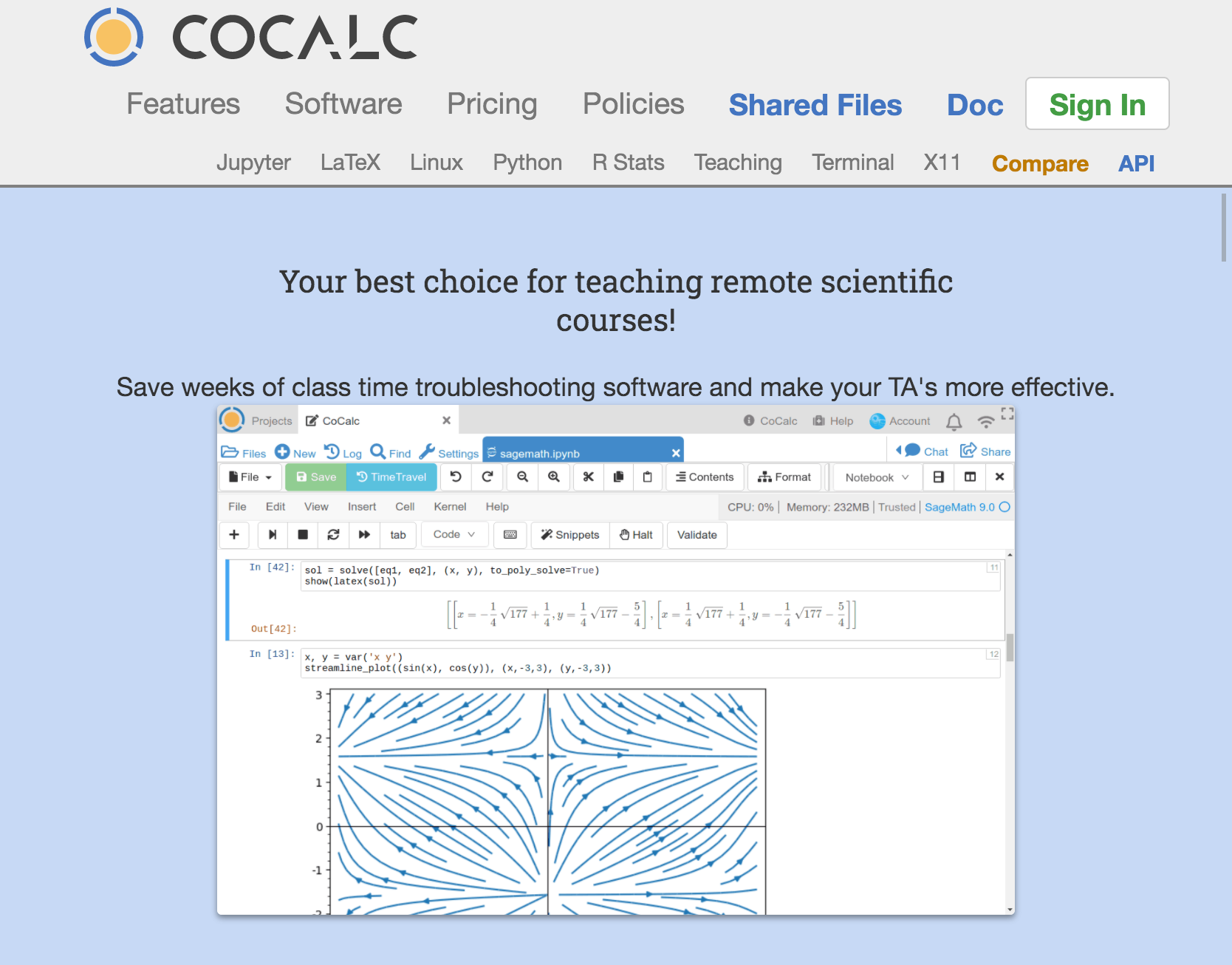Click the Format cells icon
This screenshot has width=1232, height=965.
(765, 477)
